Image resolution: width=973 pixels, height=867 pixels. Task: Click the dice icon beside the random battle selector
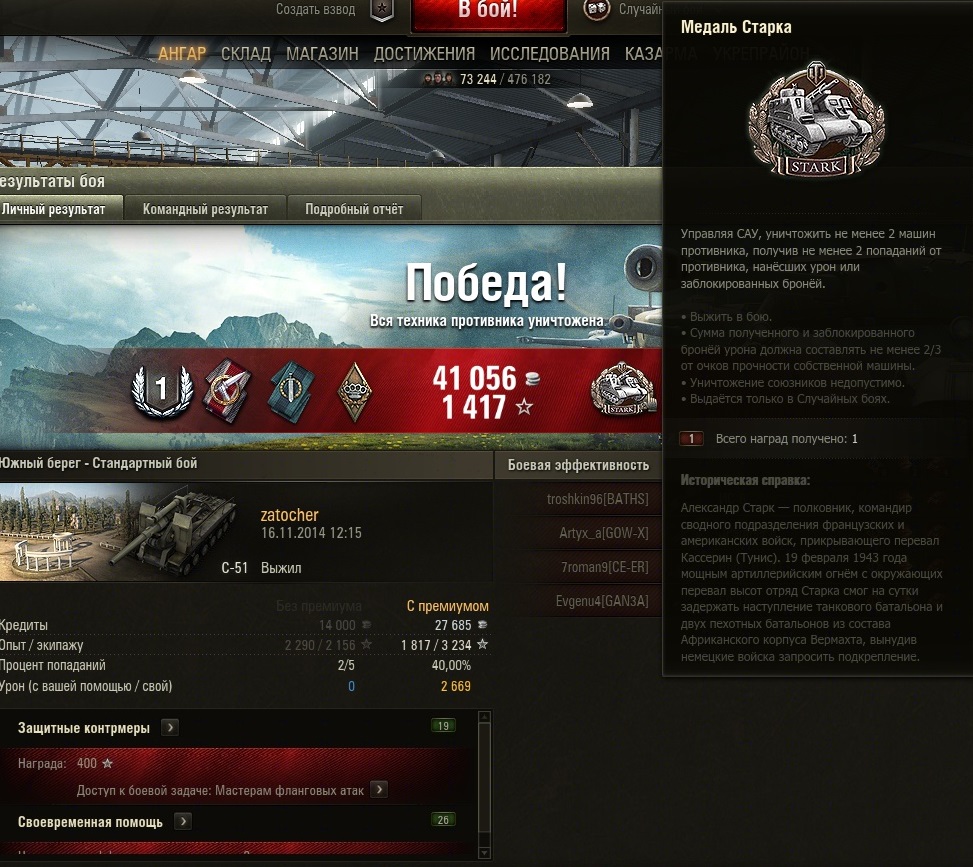point(596,9)
